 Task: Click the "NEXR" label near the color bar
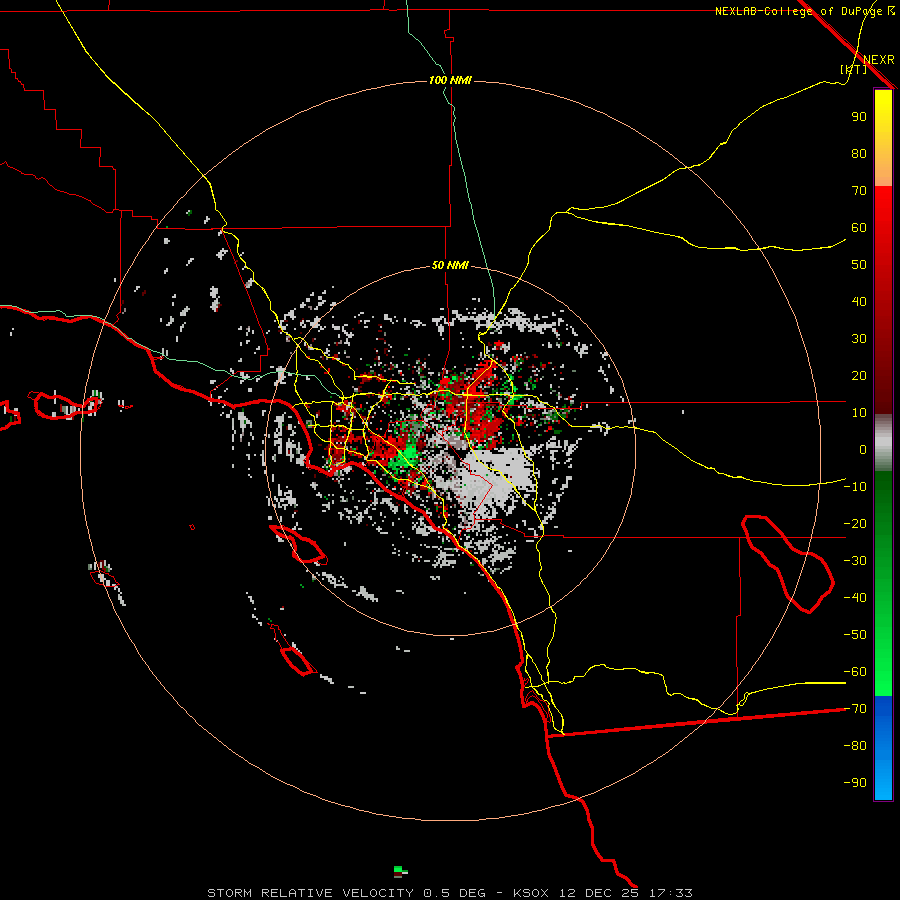[x=878, y=60]
